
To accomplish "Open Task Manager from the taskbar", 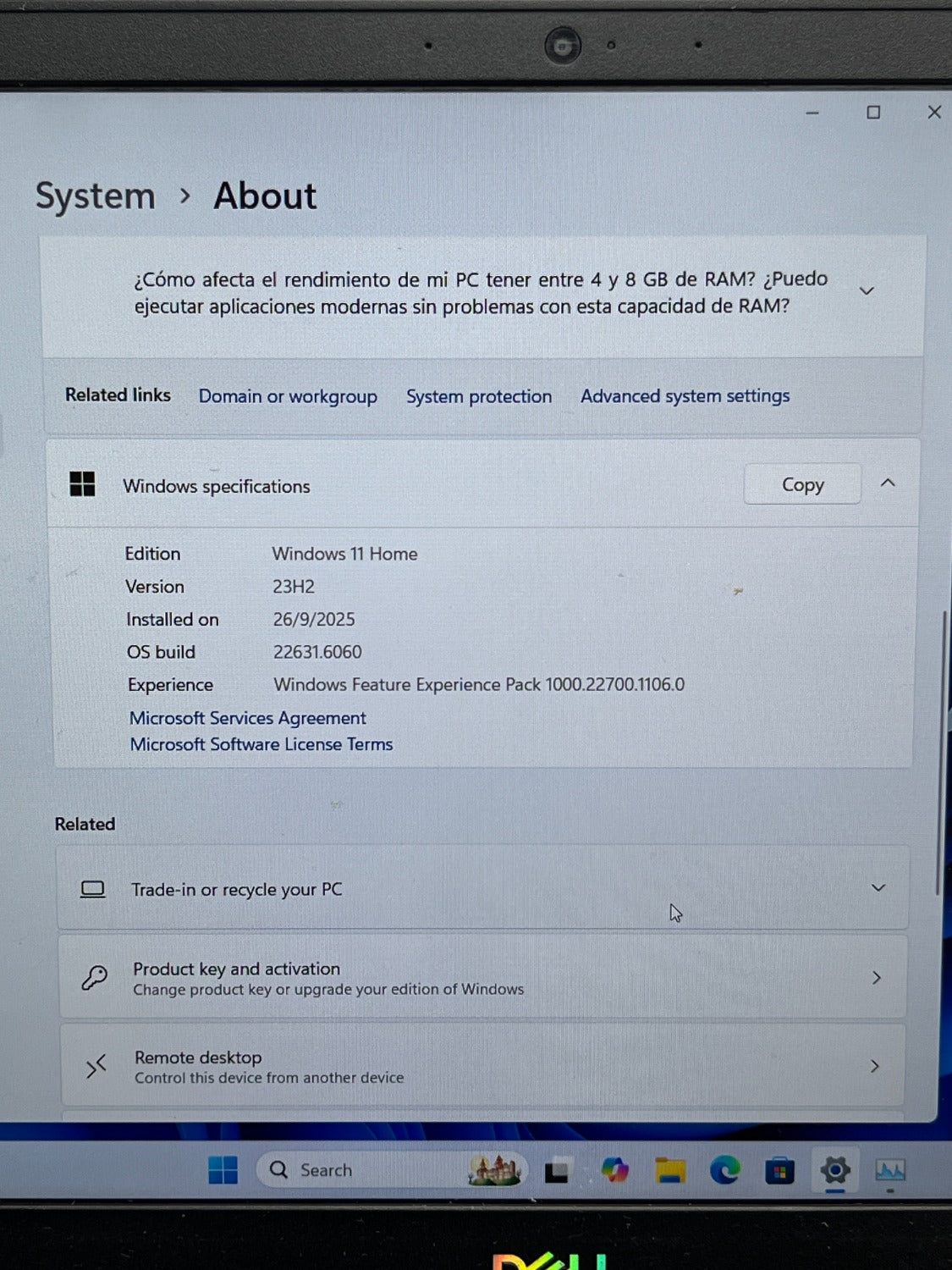I will [x=889, y=1171].
